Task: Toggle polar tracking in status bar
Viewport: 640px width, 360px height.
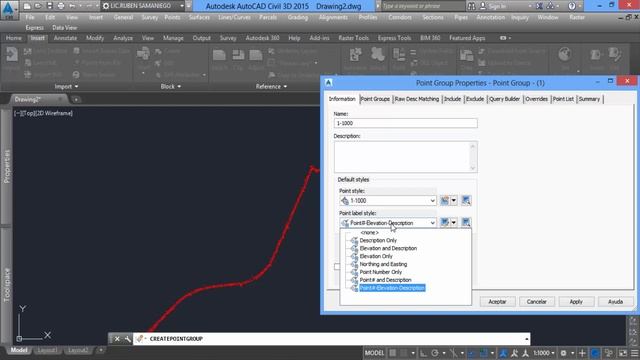Action: (x=435, y=353)
